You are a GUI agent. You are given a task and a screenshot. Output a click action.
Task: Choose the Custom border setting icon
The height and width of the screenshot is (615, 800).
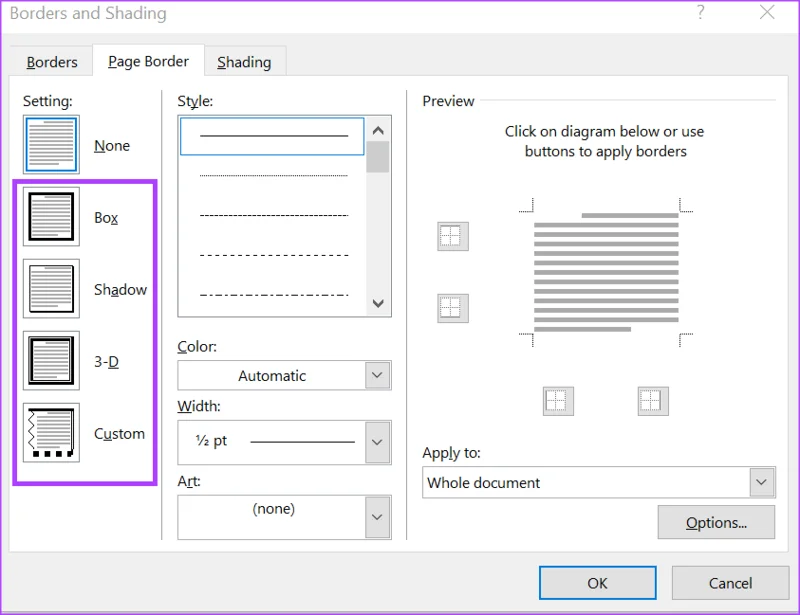(x=51, y=433)
